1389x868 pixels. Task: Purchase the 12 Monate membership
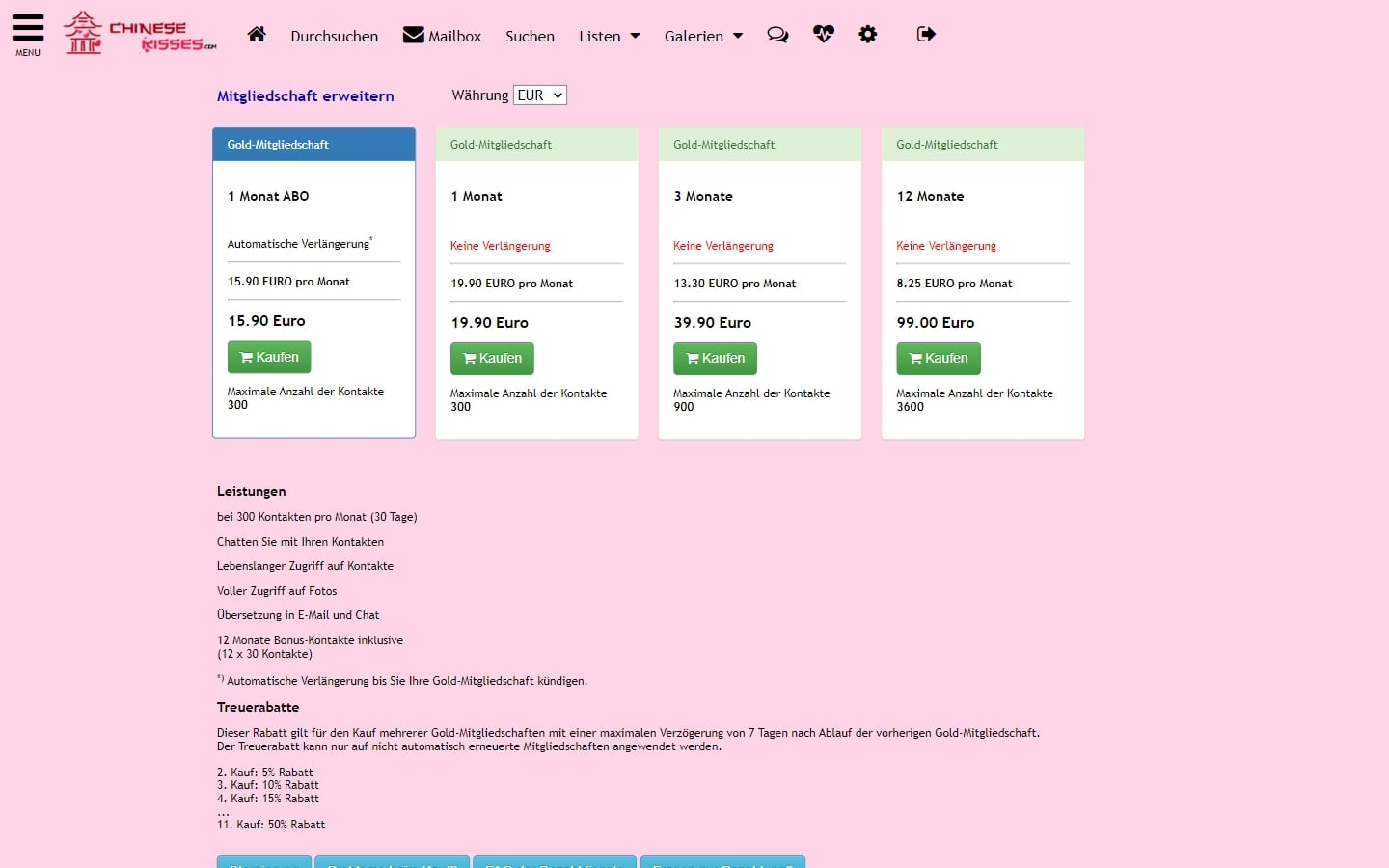(938, 358)
